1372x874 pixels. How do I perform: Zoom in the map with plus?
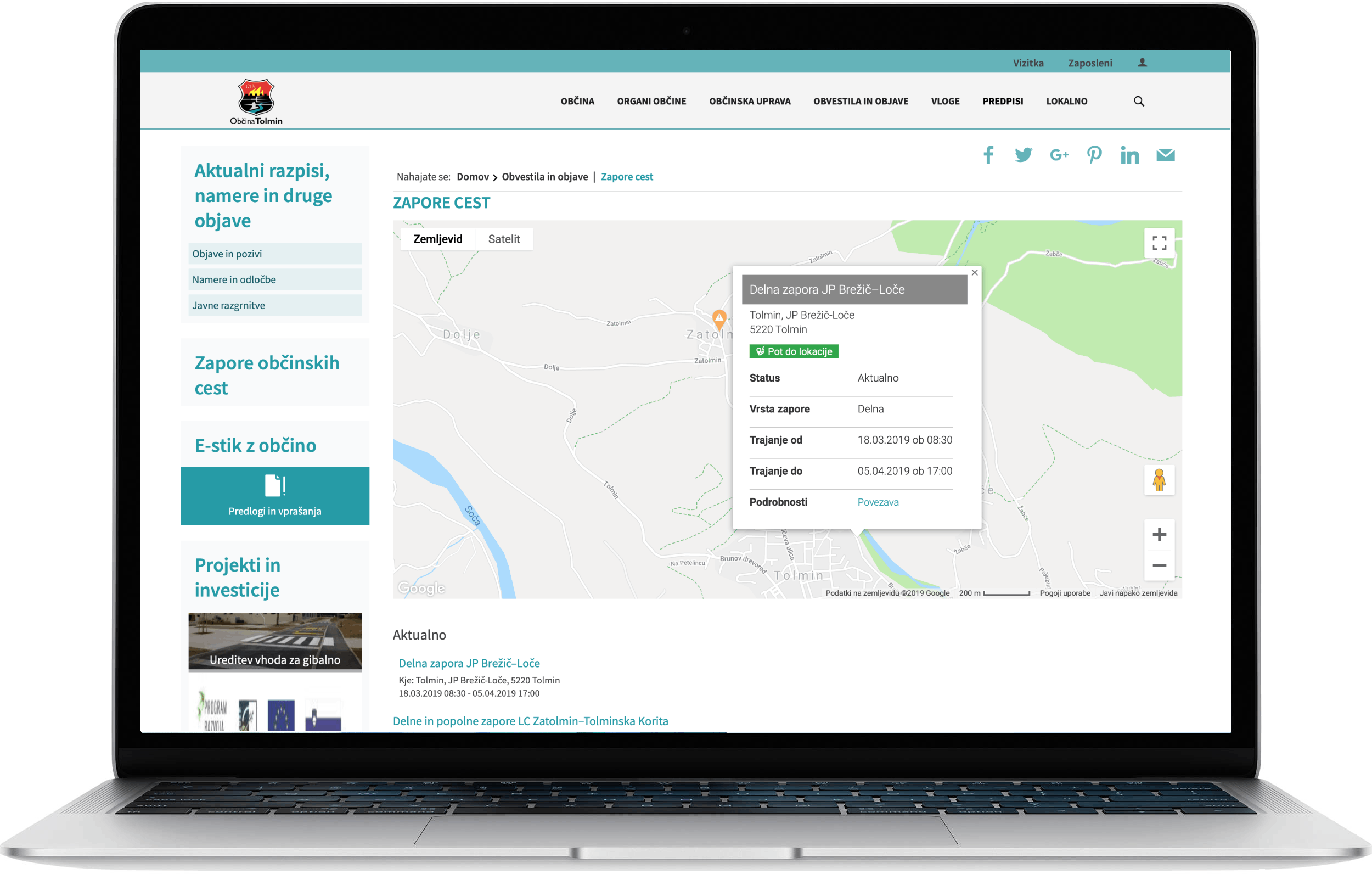tap(1159, 535)
